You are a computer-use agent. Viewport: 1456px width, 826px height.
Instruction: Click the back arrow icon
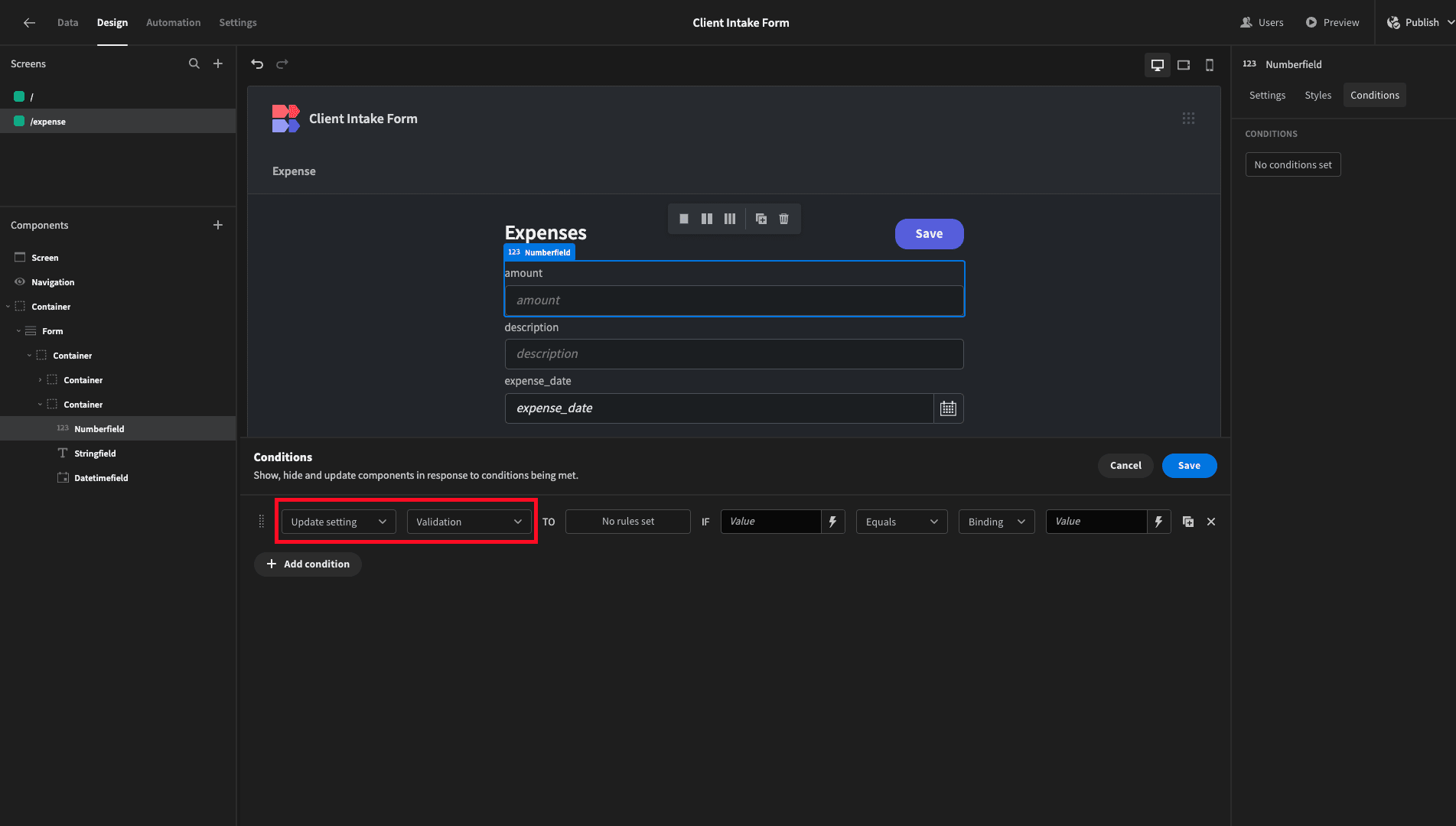(29, 23)
